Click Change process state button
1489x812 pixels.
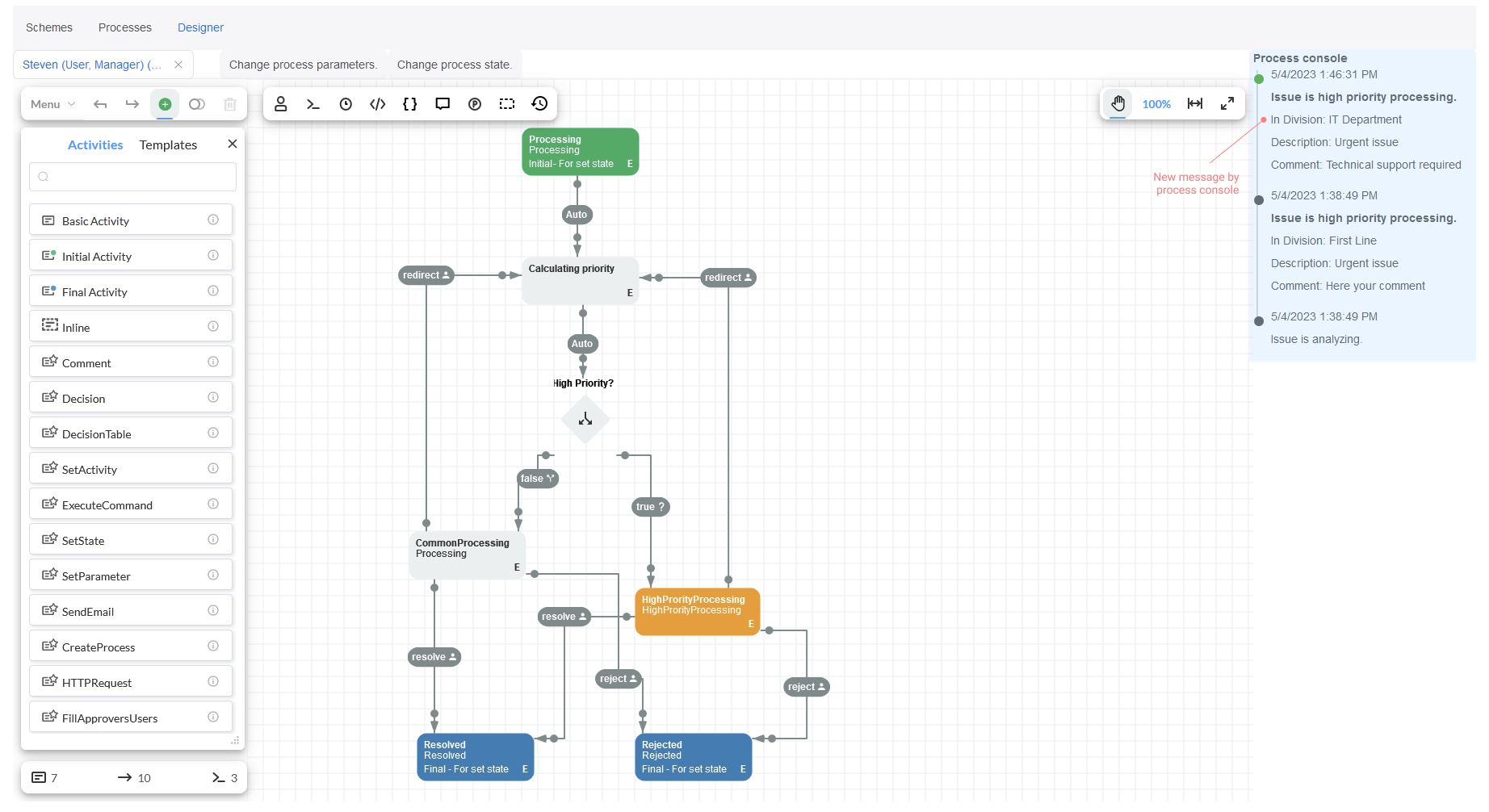pos(455,65)
